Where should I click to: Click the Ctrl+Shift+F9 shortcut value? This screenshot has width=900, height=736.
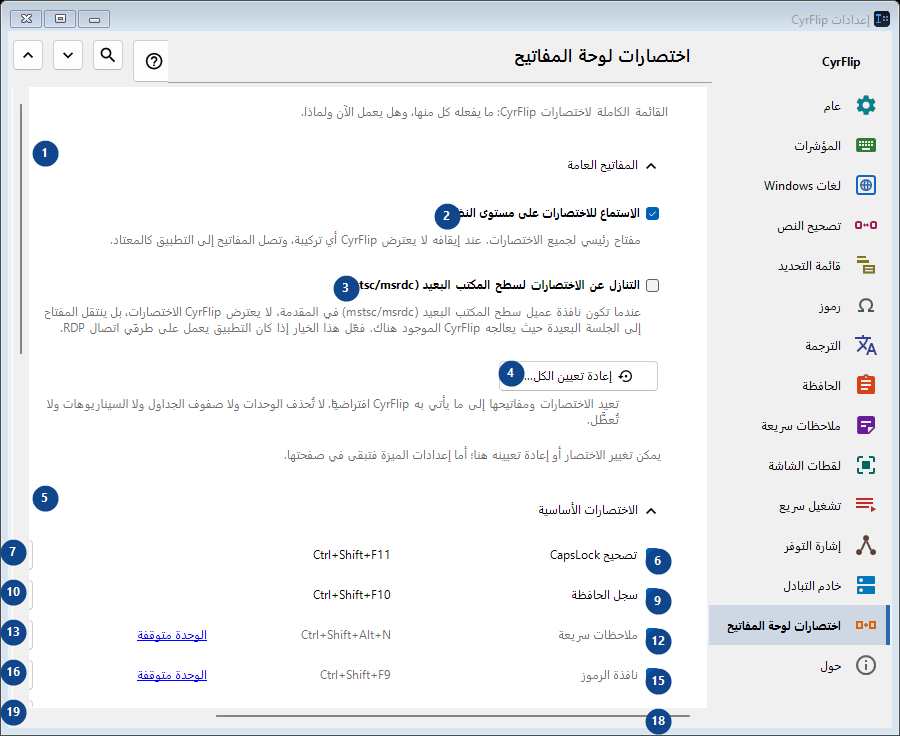(x=355, y=675)
